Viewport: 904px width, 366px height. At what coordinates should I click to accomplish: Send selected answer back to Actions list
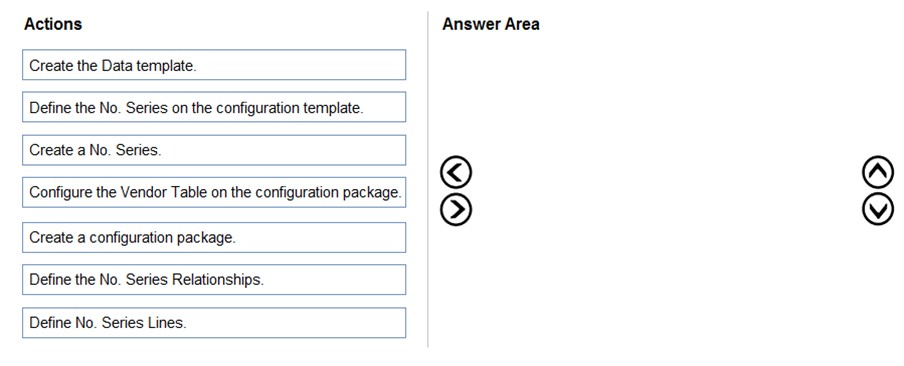455,172
